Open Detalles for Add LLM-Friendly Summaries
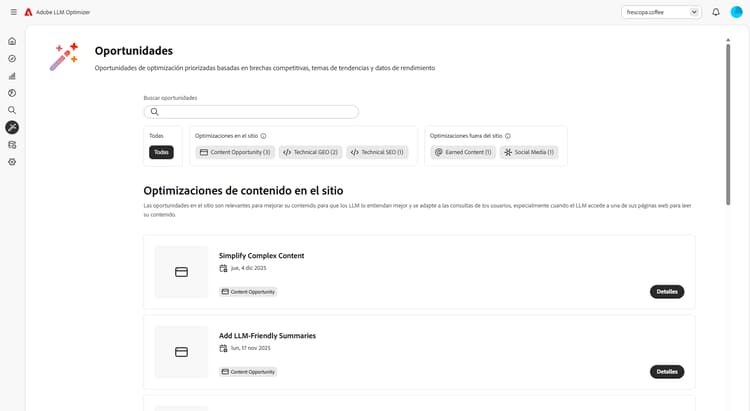This screenshot has width=750, height=411. (667, 371)
